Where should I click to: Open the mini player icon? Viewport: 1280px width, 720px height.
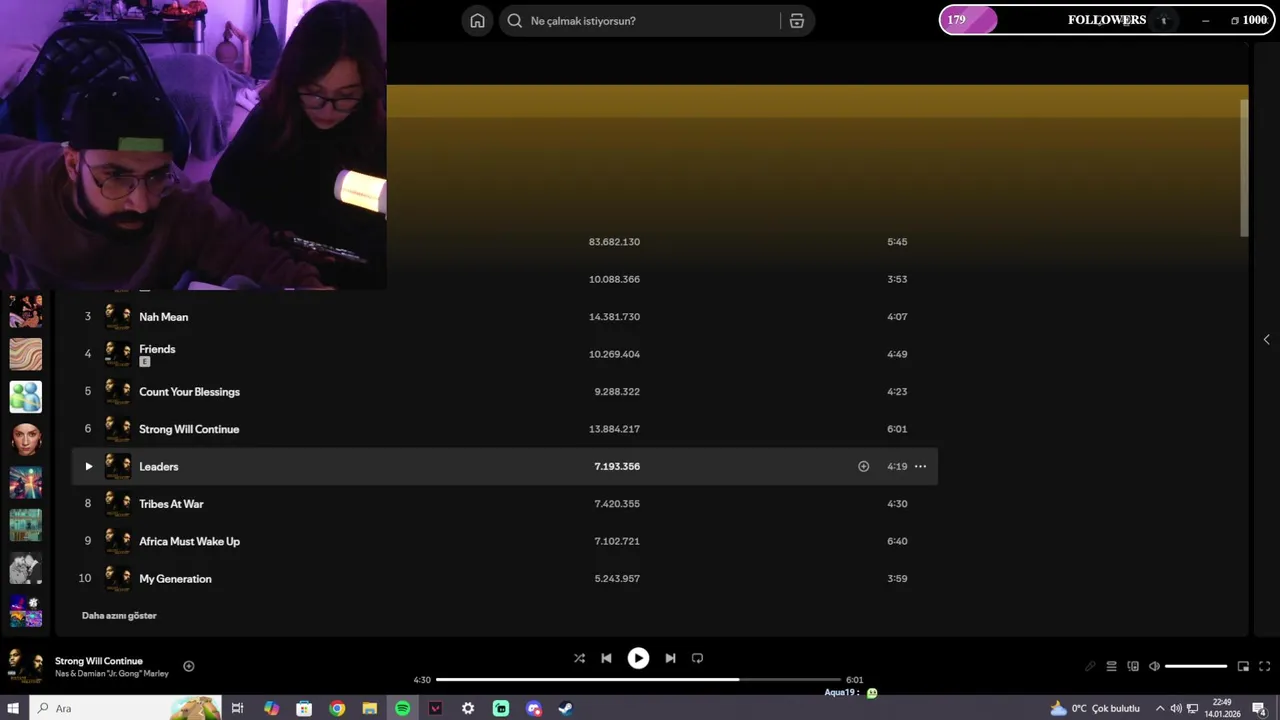click(x=1243, y=666)
